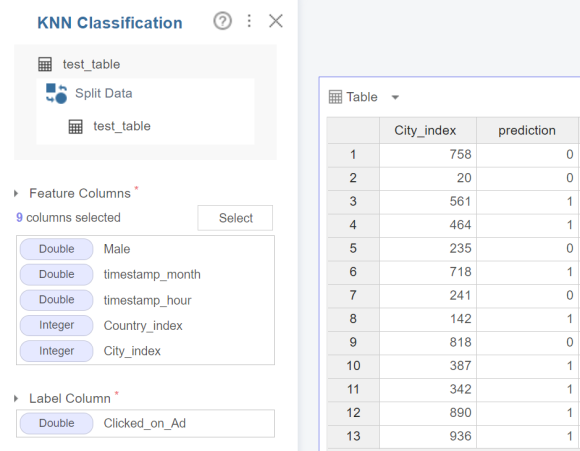The image size is (580, 451).
Task: Open the help question mark icon
Action: 222,21
